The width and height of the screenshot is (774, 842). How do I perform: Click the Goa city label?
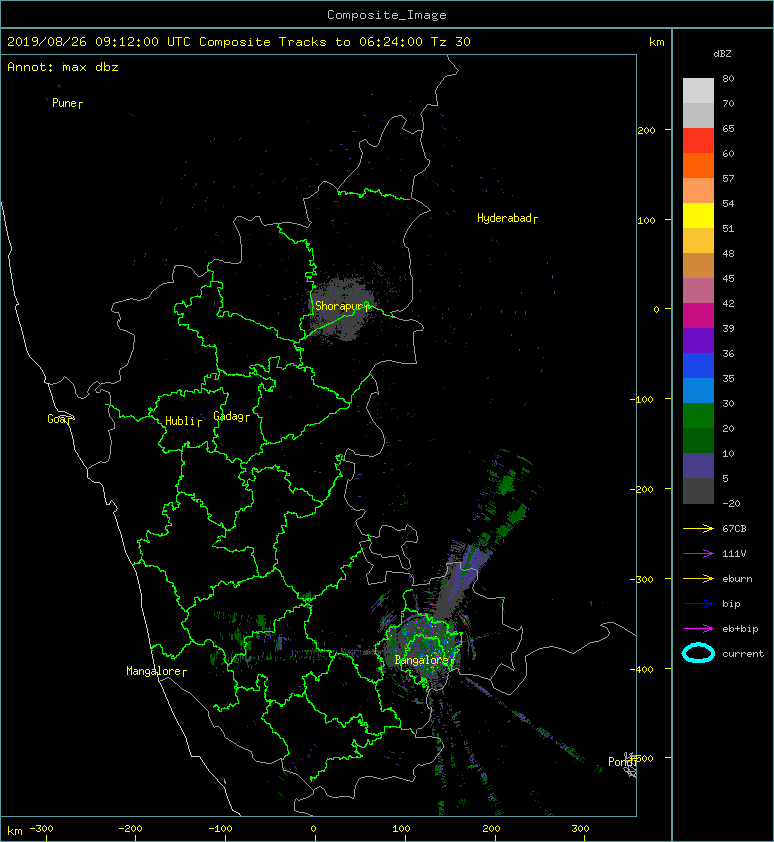(56, 419)
